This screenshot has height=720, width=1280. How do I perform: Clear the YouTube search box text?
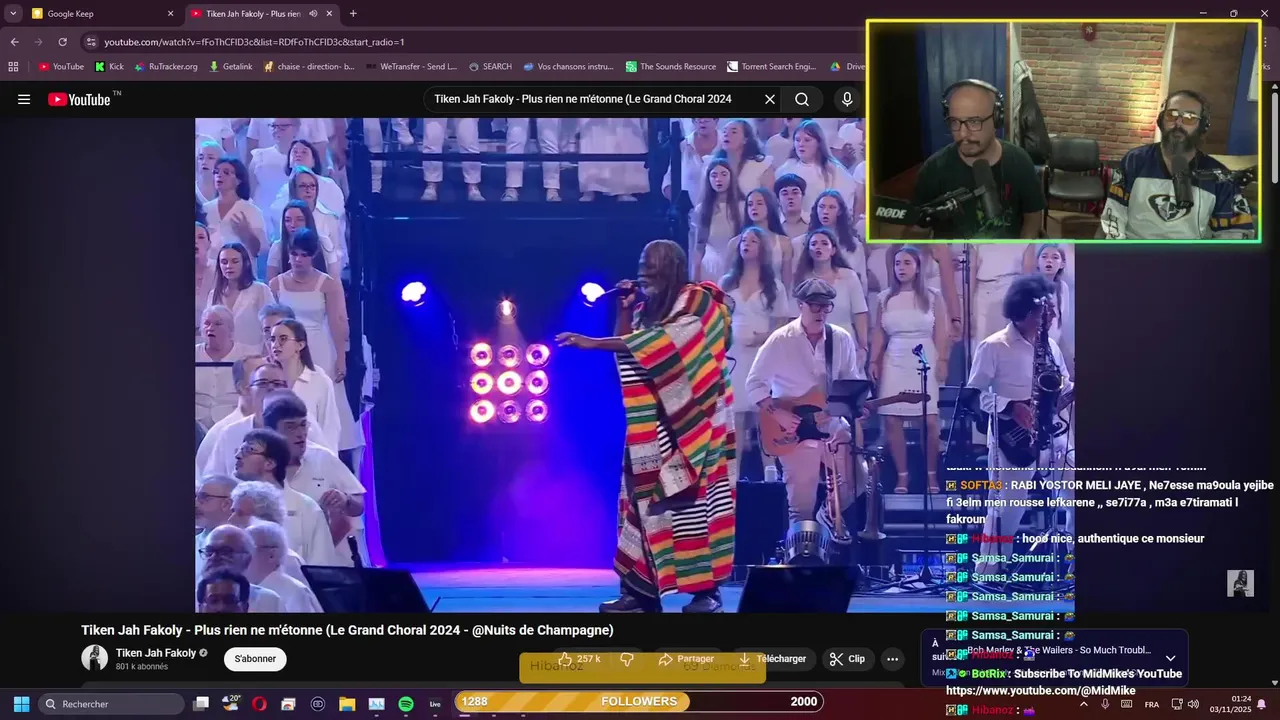tap(770, 99)
